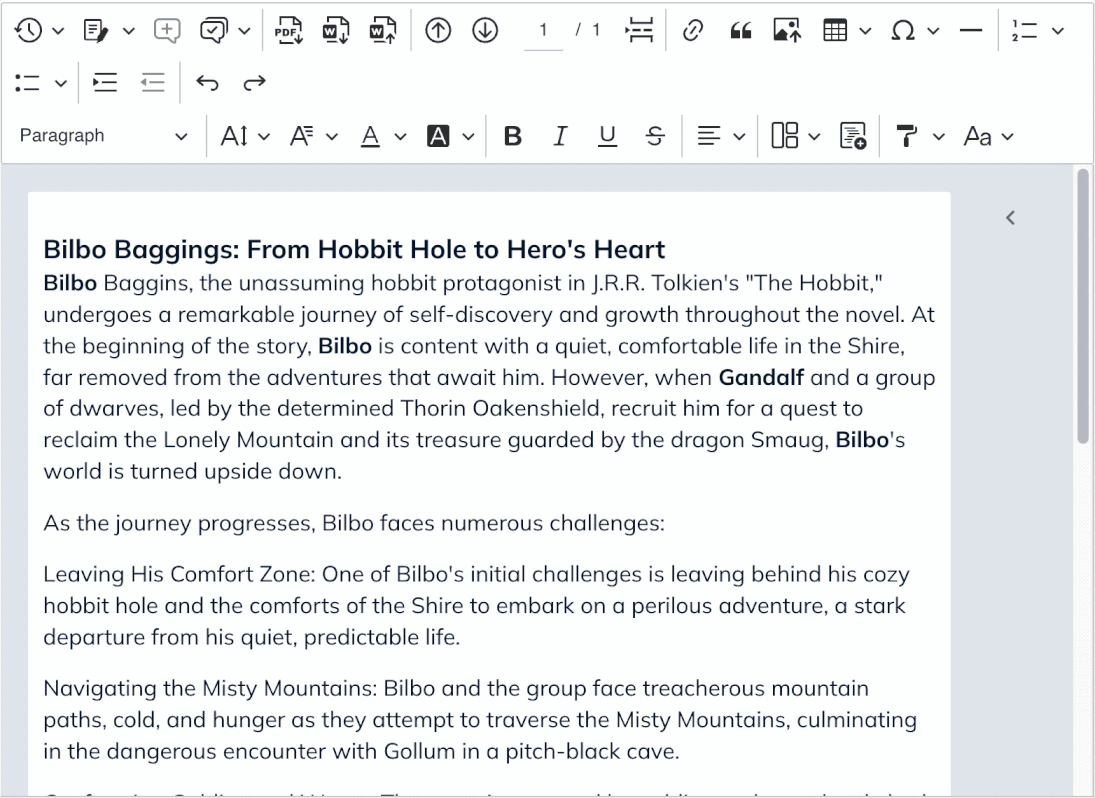The image size is (1095, 798).
Task: Open the Paragraph heading dropdown
Action: (x=103, y=136)
